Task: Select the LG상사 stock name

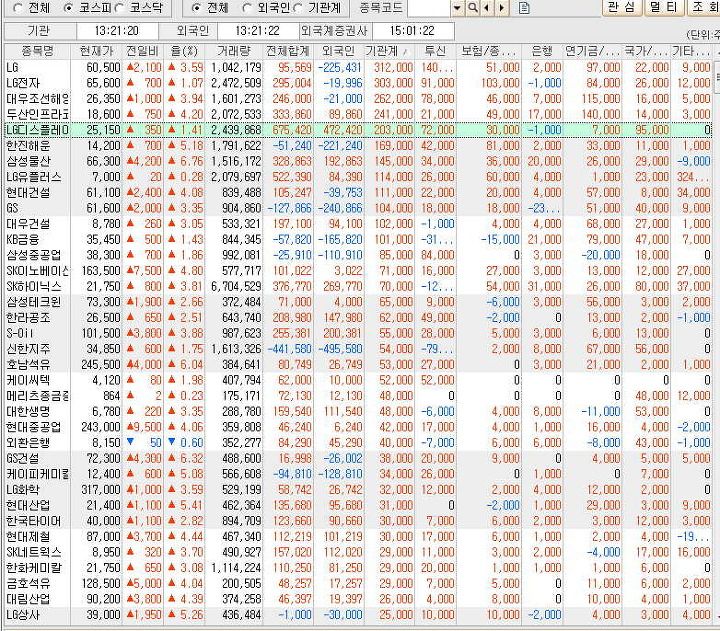Action: 22,615
